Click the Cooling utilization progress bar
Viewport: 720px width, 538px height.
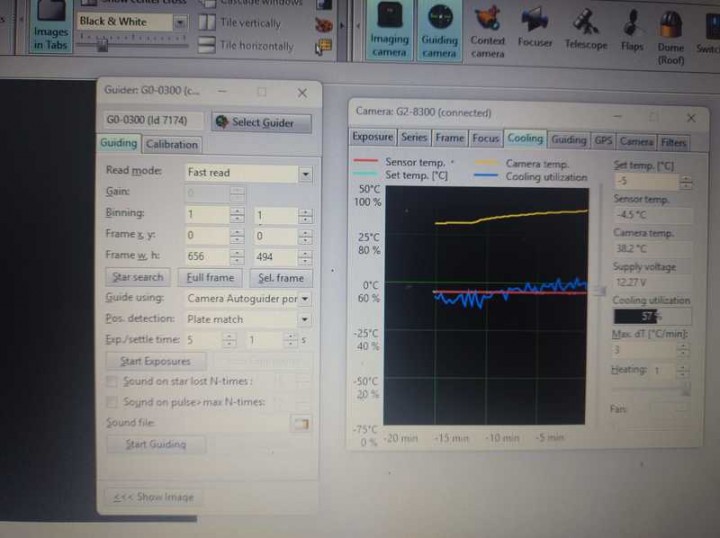point(652,316)
